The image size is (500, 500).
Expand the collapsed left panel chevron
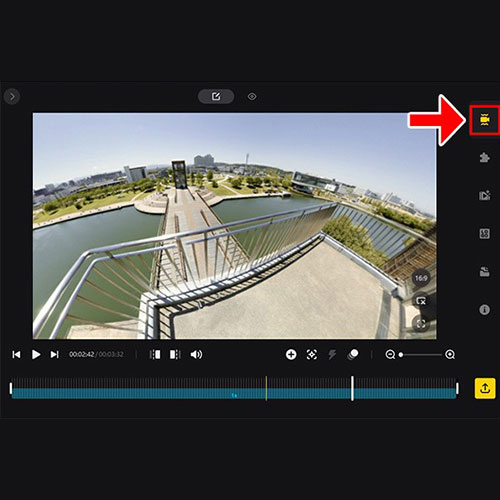[12, 97]
